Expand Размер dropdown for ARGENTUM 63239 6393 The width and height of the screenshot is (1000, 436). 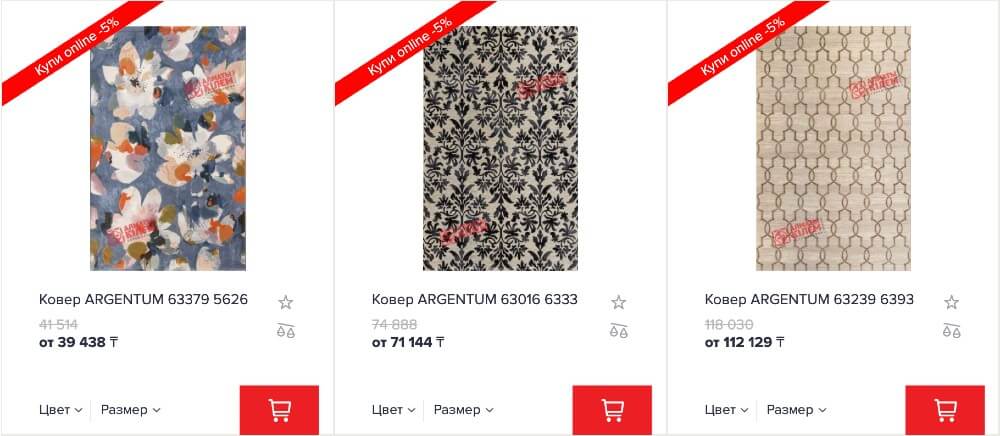pos(797,410)
